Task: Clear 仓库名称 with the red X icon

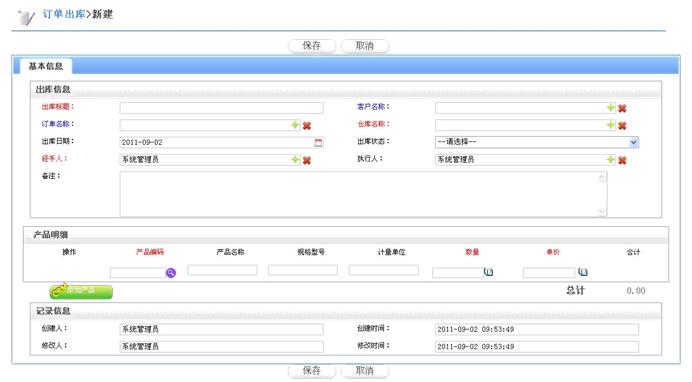Action: click(x=622, y=126)
